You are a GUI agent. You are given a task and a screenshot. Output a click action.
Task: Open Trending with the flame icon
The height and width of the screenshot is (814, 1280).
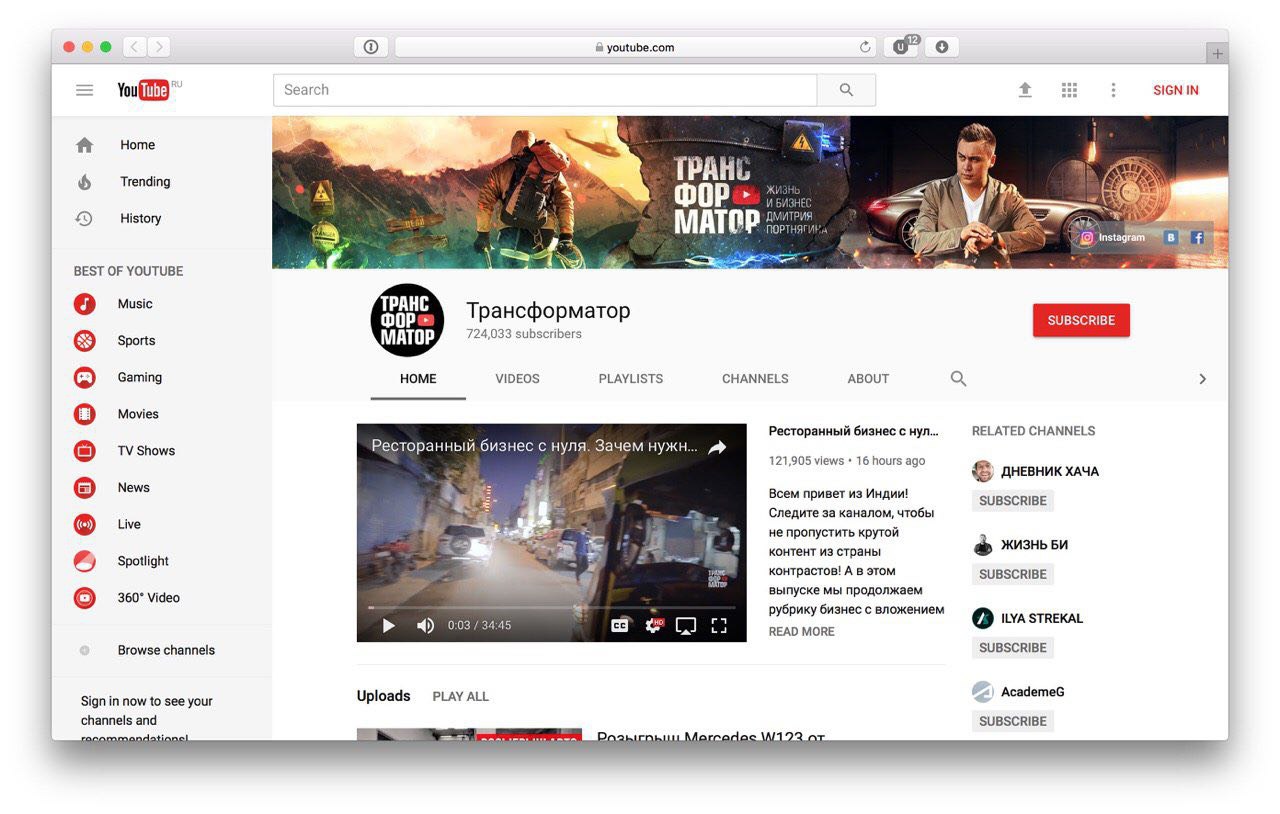(85, 182)
